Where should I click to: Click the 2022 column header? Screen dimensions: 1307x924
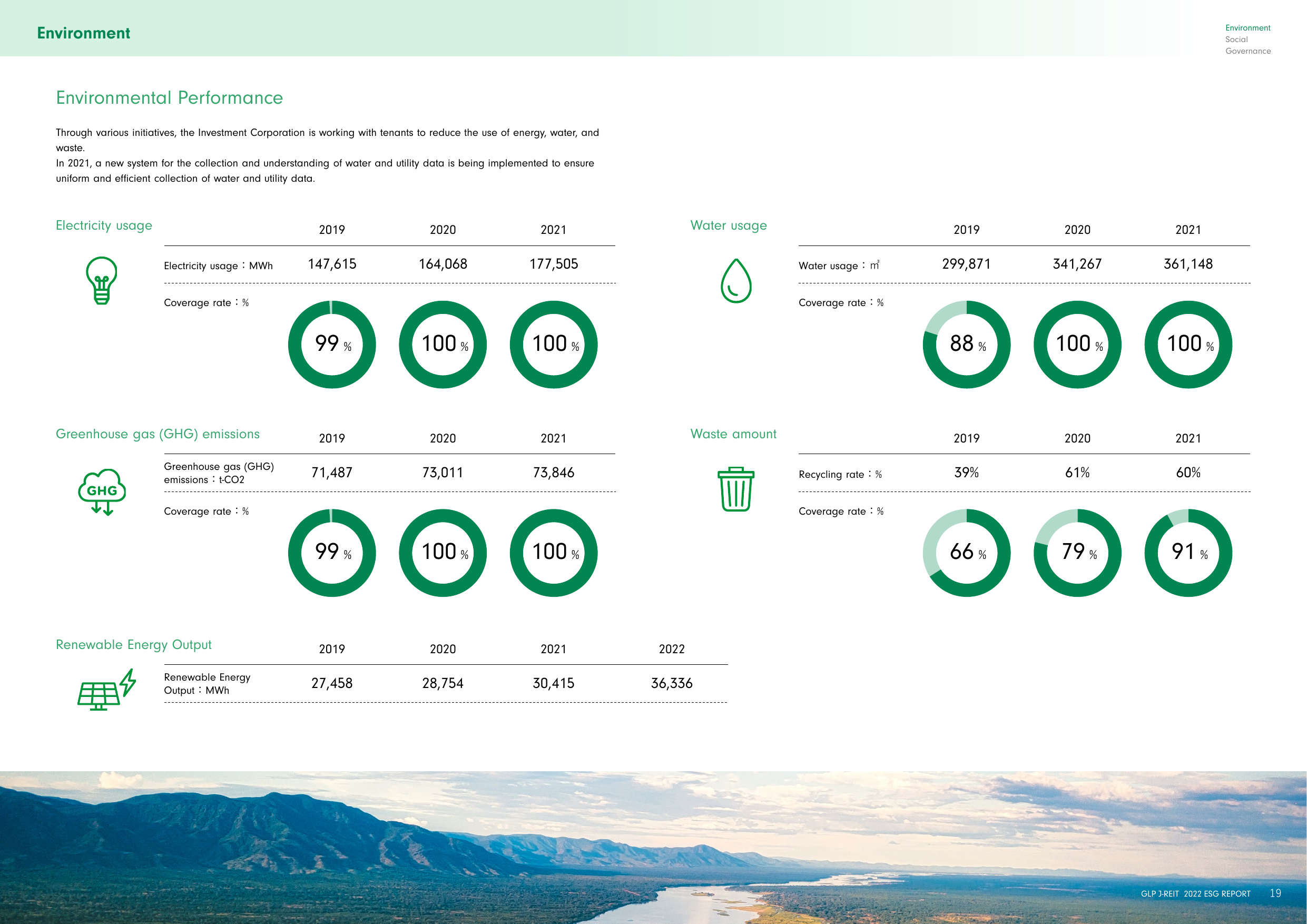click(672, 649)
